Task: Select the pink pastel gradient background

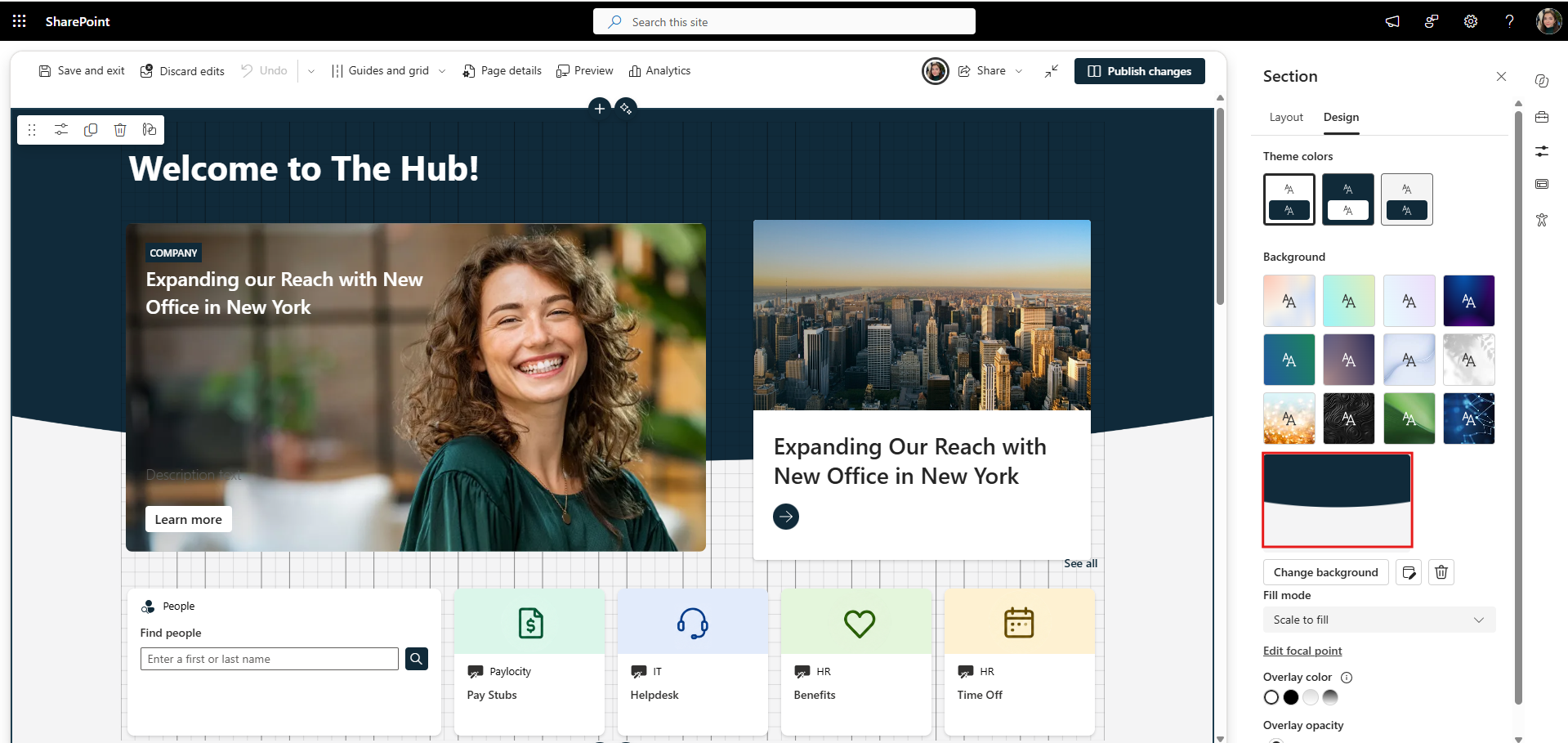Action: pos(1289,301)
